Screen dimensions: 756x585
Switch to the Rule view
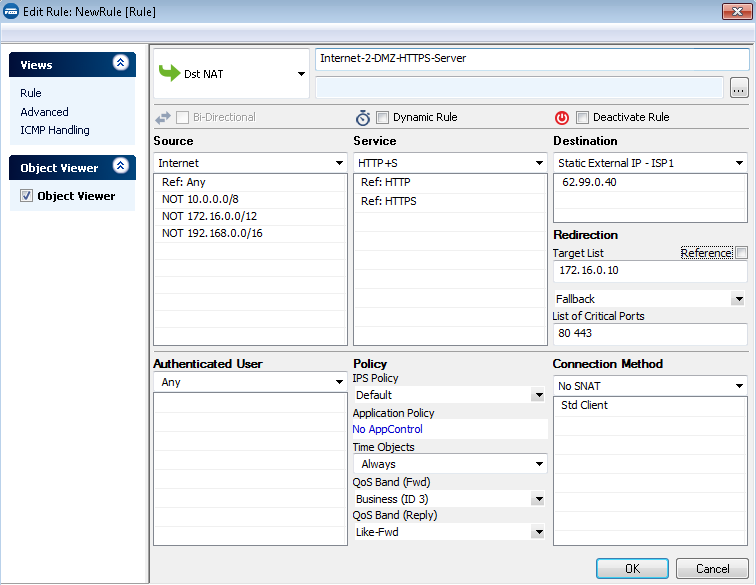click(31, 93)
